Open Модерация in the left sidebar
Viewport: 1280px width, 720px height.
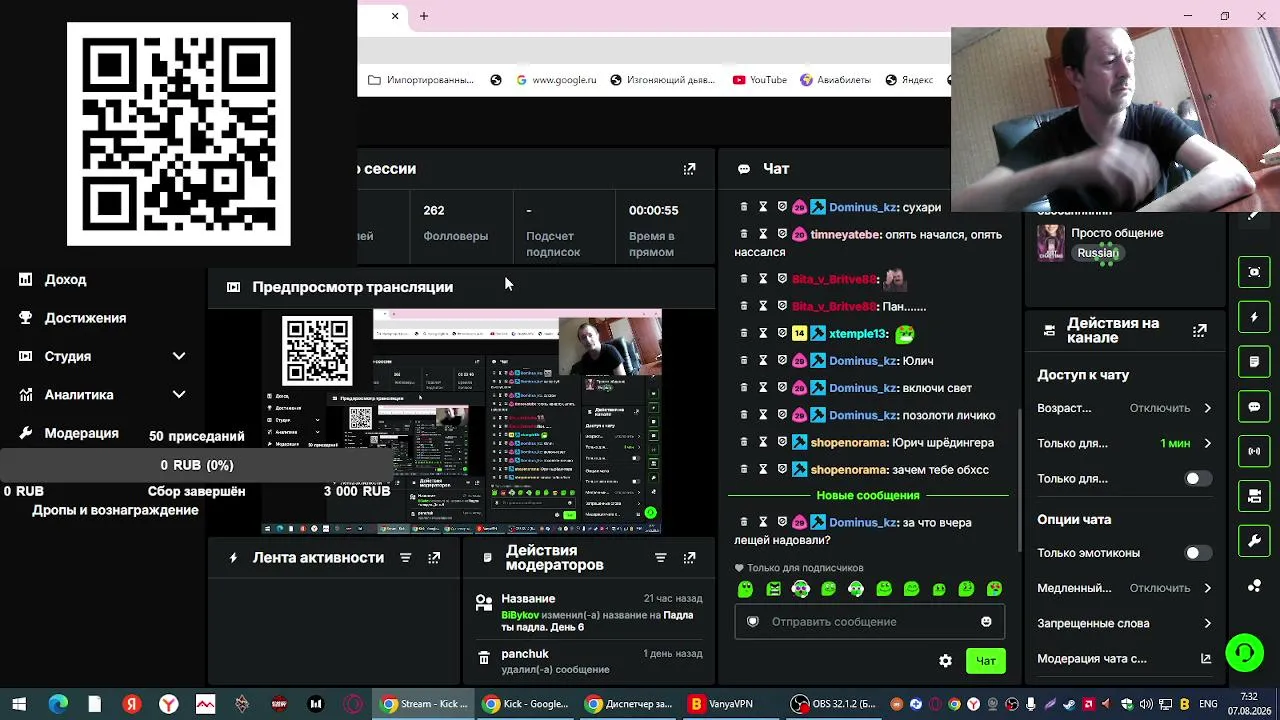pos(81,433)
